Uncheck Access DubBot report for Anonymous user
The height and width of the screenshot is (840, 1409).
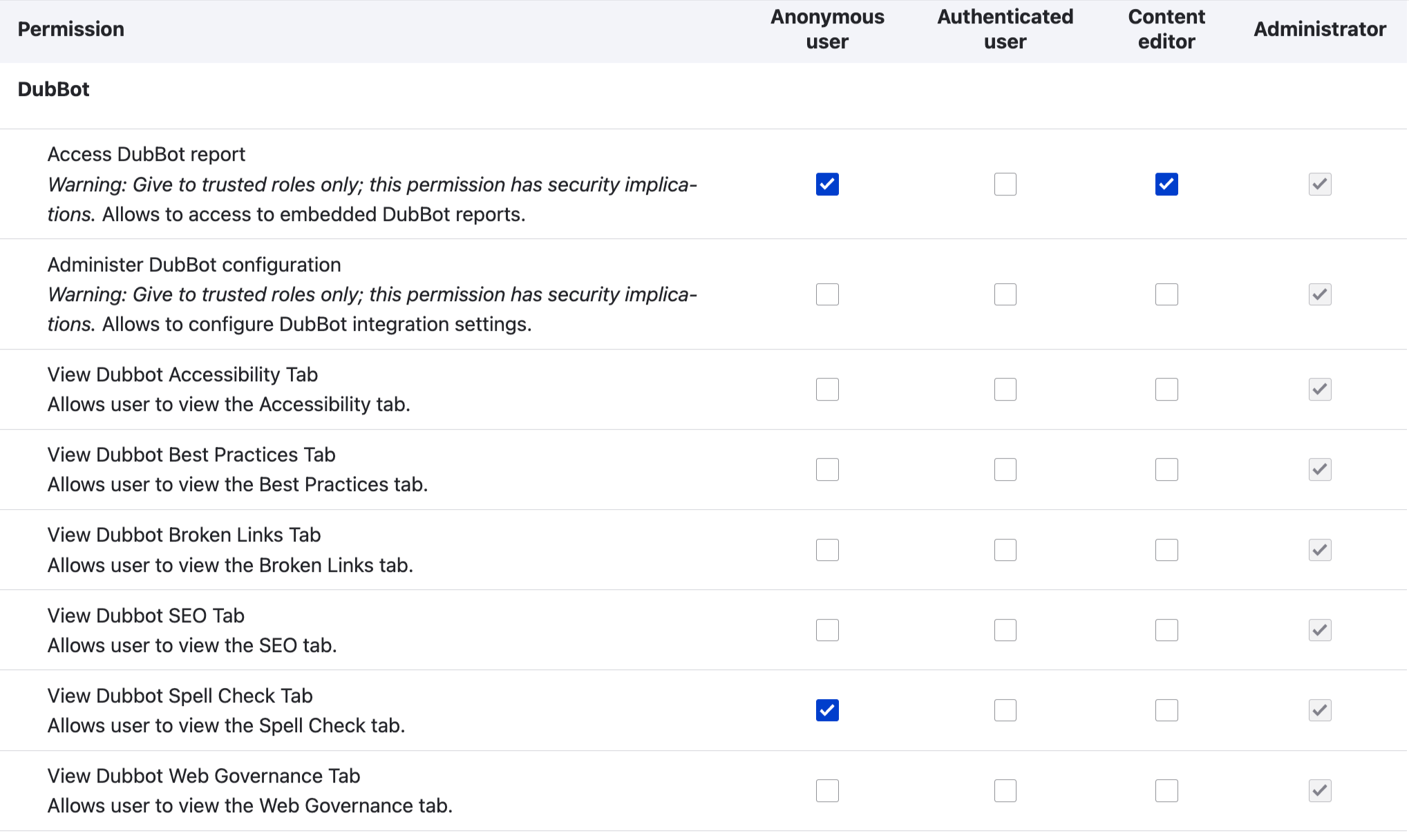tap(827, 184)
